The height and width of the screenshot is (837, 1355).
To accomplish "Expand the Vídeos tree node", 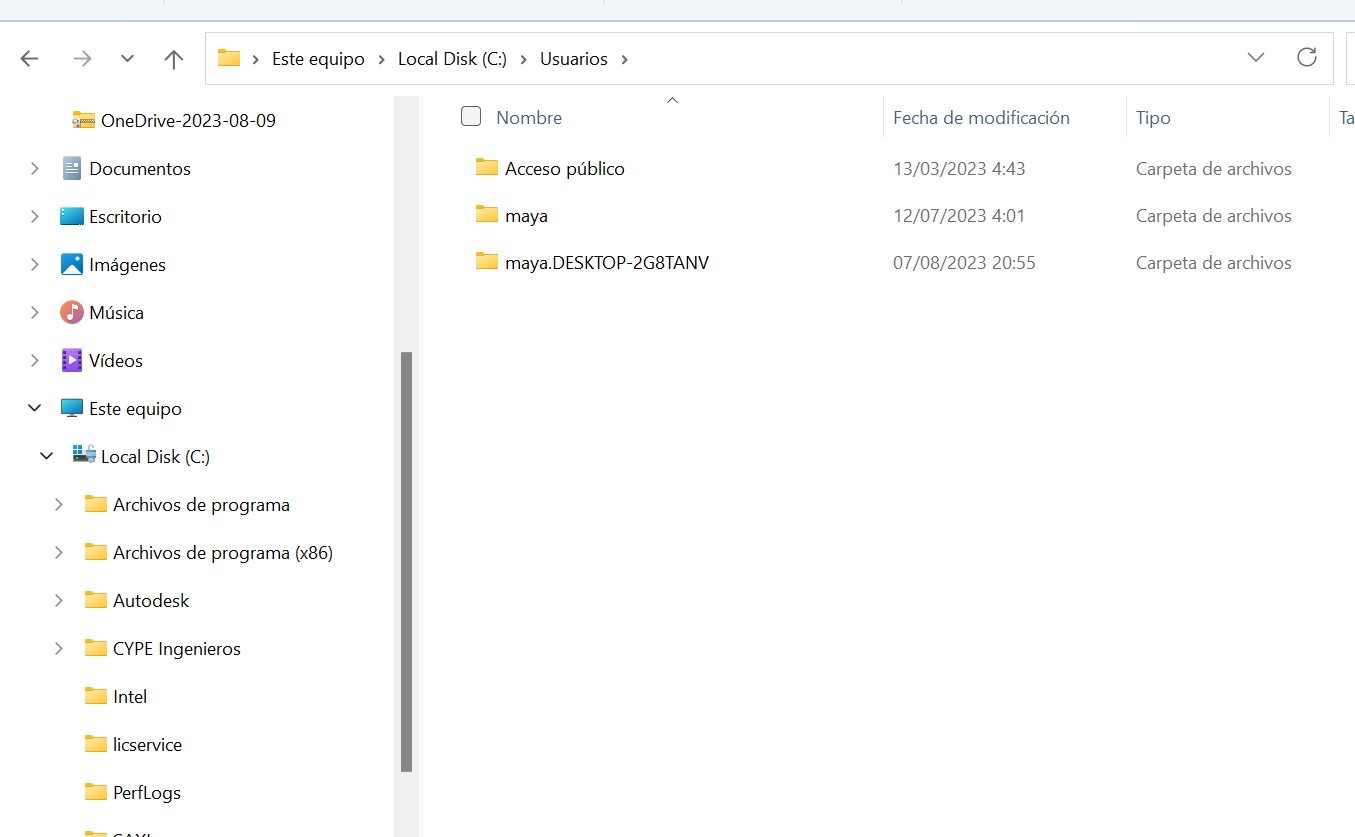I will [35, 361].
